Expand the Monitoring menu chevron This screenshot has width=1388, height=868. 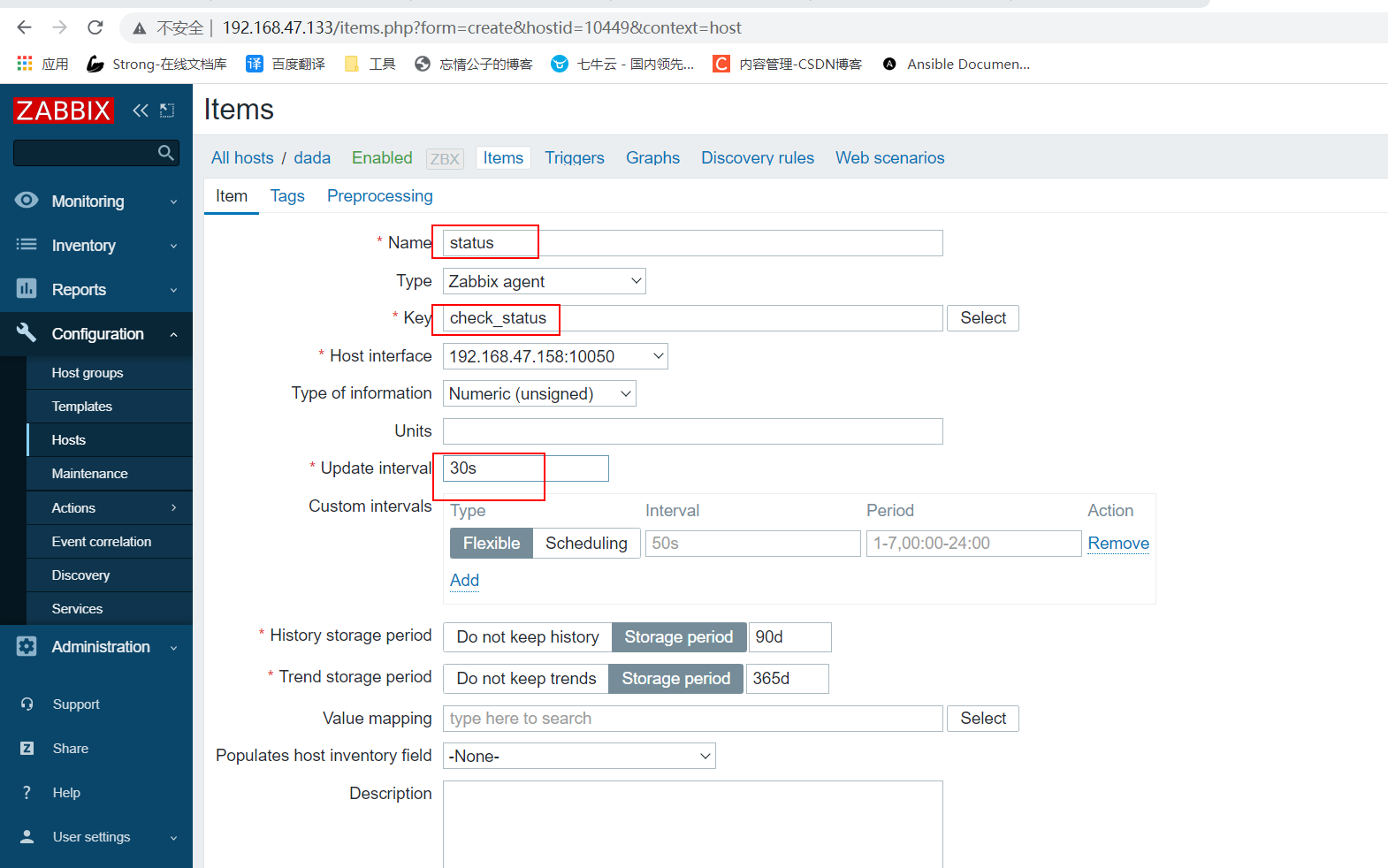(x=173, y=202)
